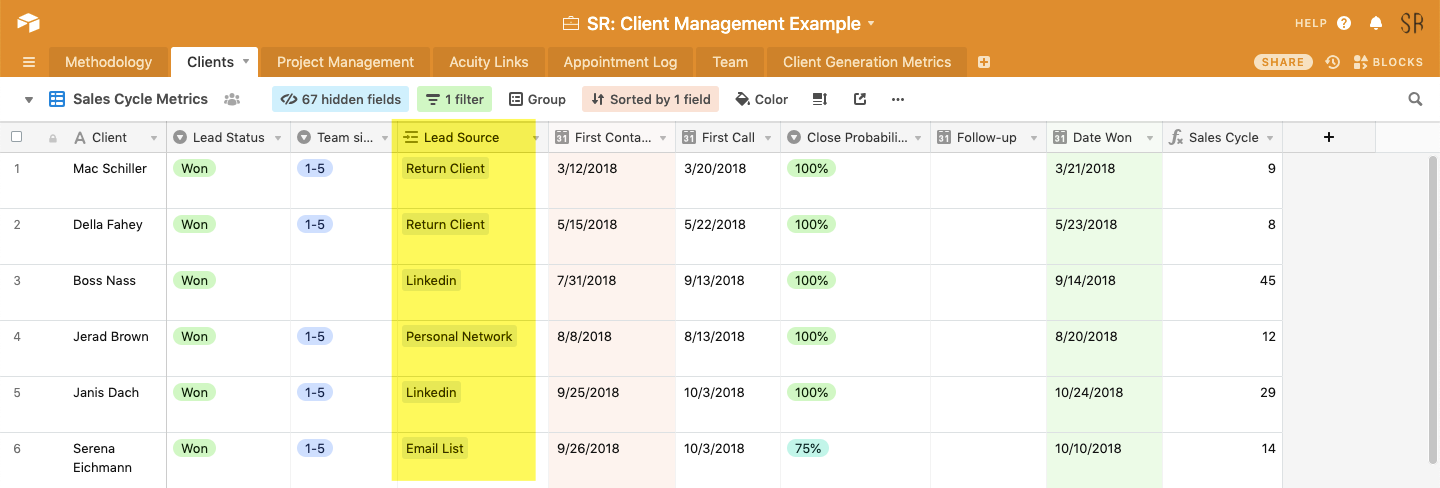
Task: Click the search magnifier icon
Action: point(1415,99)
